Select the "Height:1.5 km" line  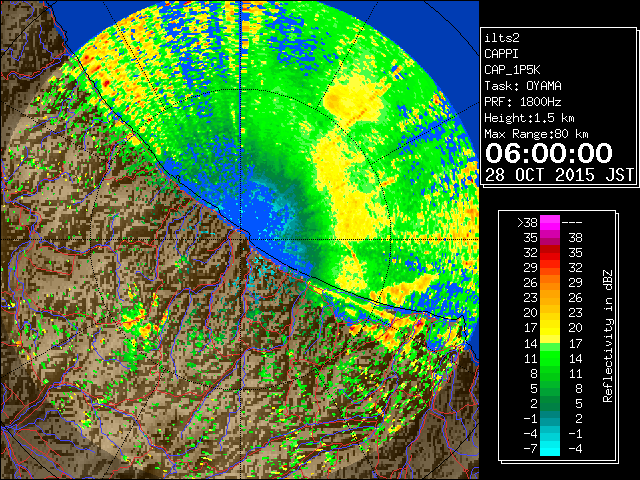coord(529,118)
